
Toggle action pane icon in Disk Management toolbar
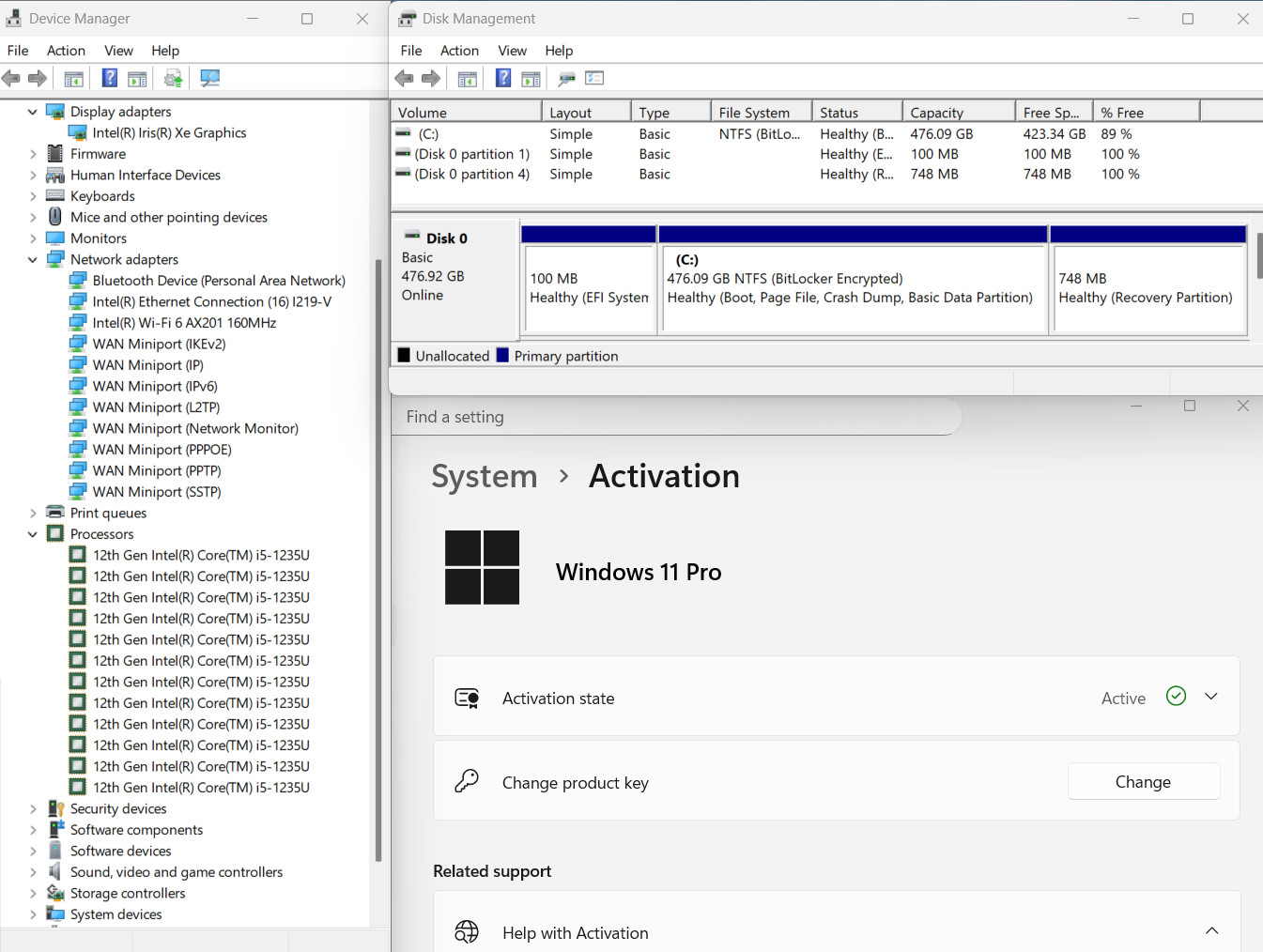pos(531,79)
